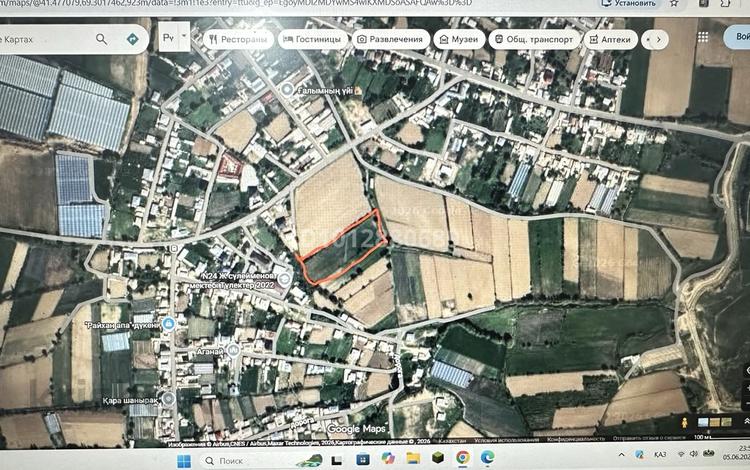Click the bus stop marker on the main road
The image size is (750, 470).
174,249
